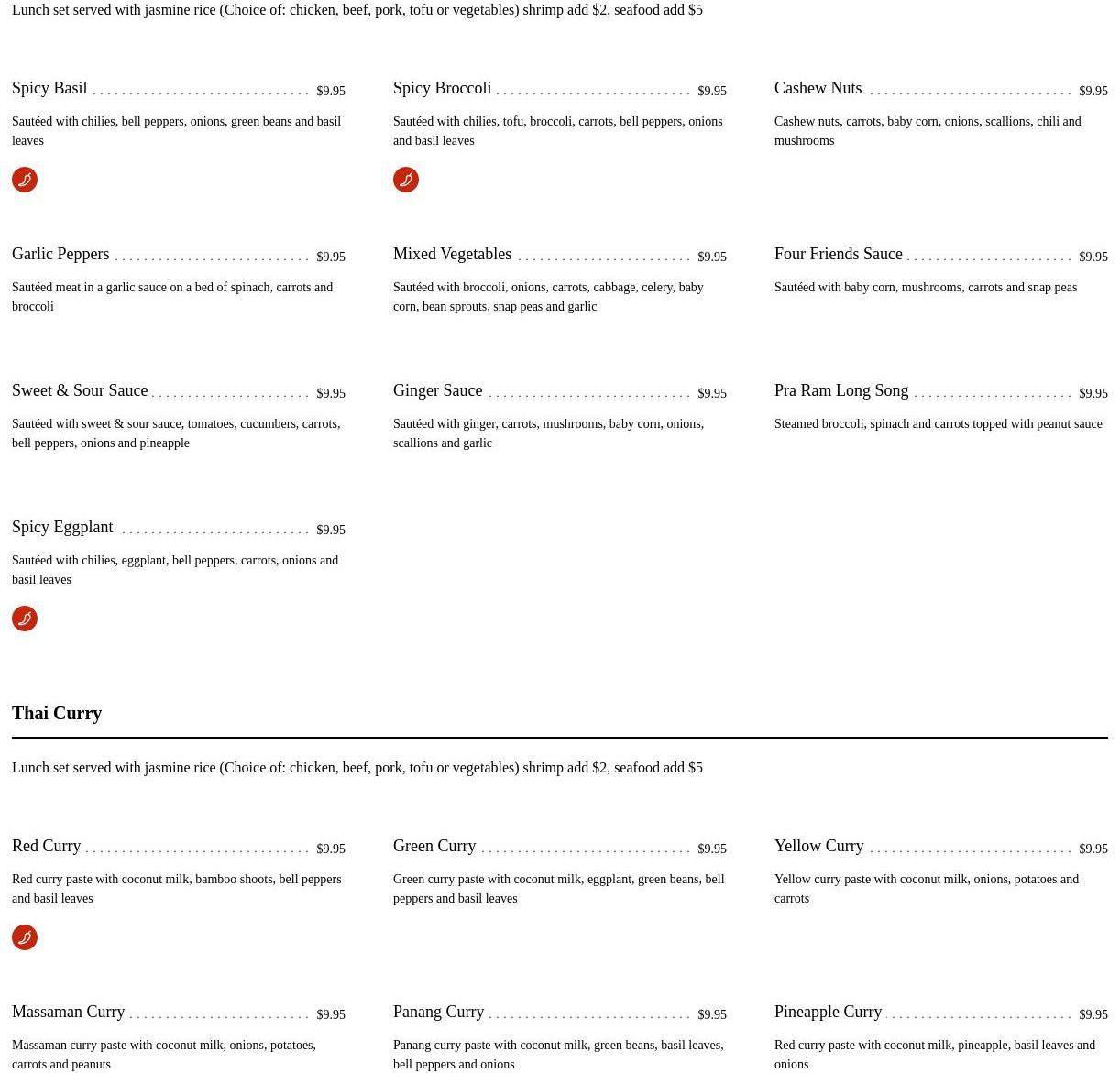The height and width of the screenshot is (1073, 1120).
Task: Open the Panang Curry dish title
Action: coord(438,1012)
